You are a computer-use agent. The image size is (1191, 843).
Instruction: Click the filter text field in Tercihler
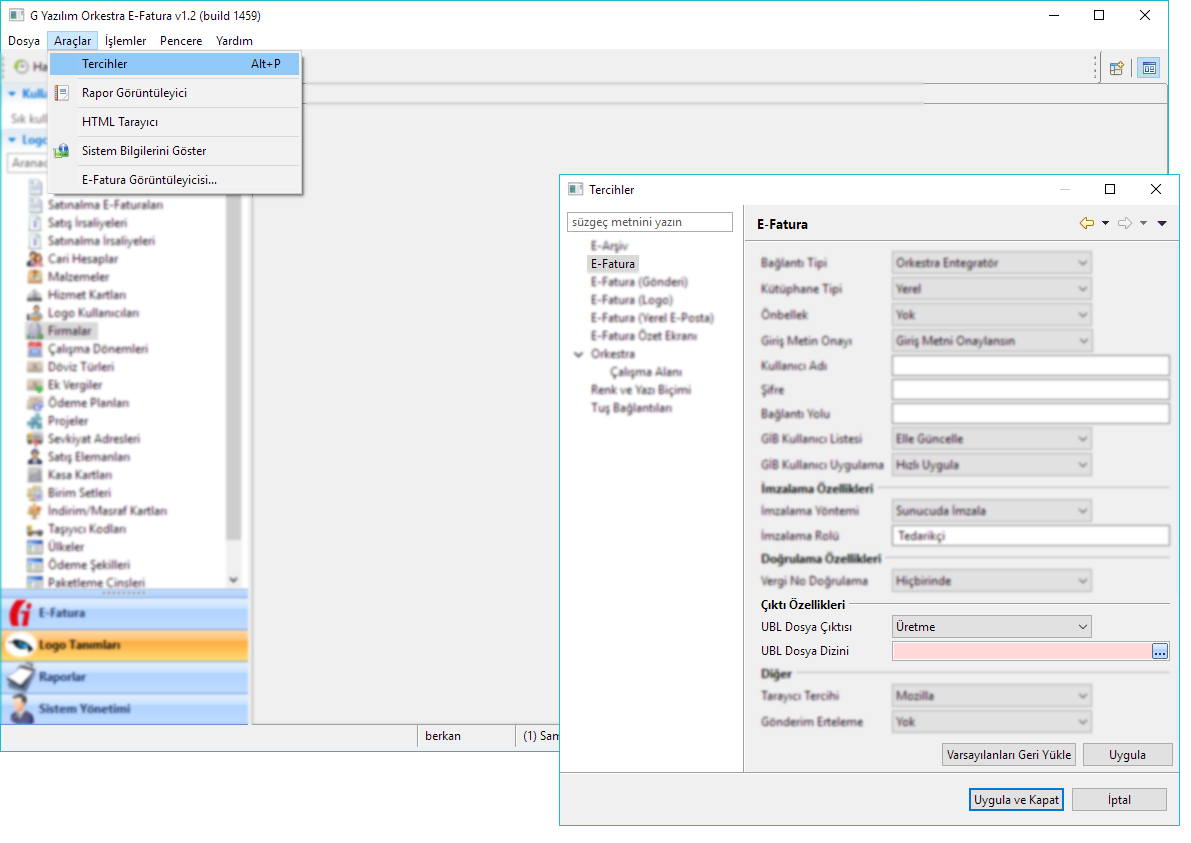[650, 223]
